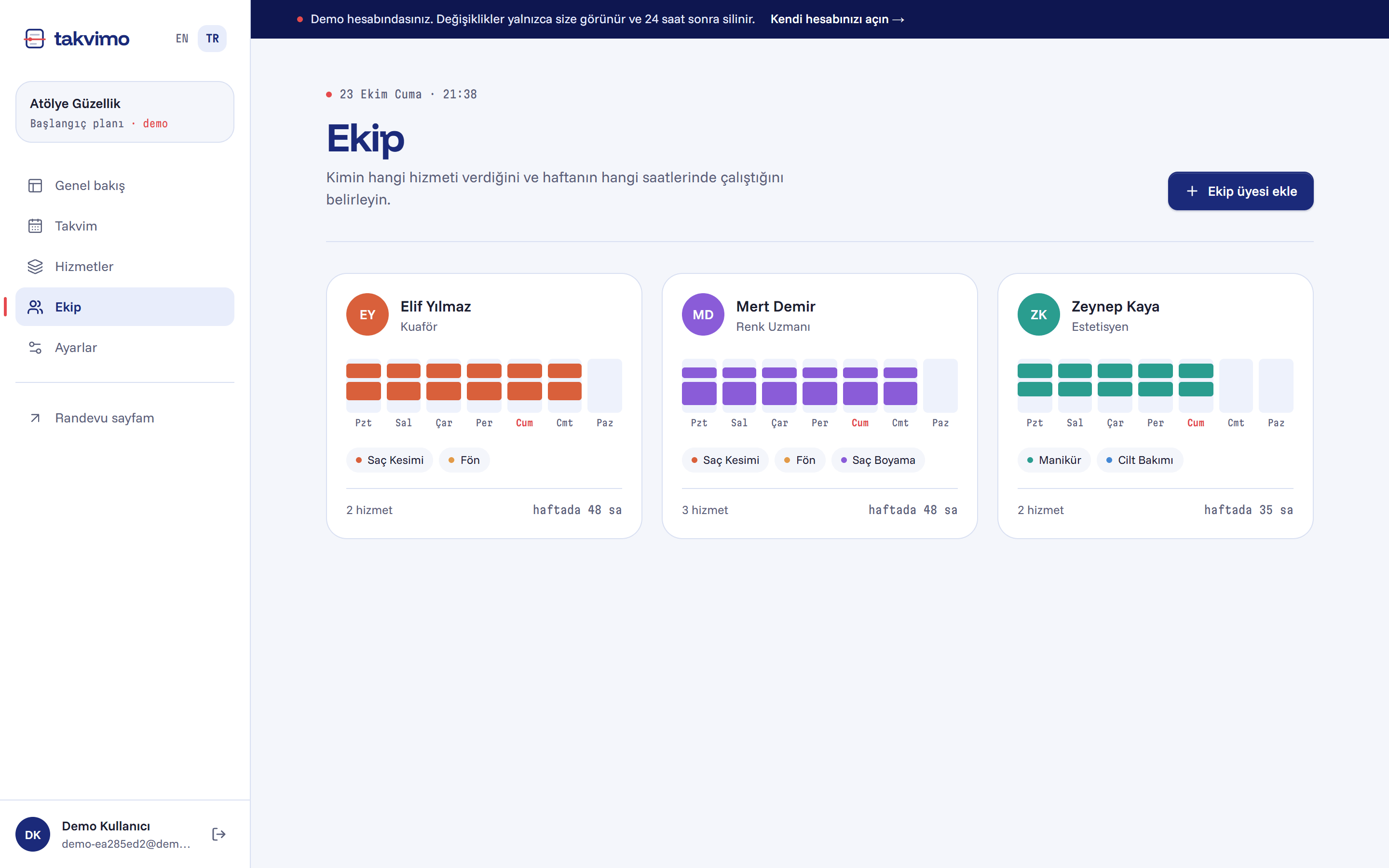Click Elif Yılmaz's Fön tag
Viewport: 1389px width, 868px height.
[464, 460]
